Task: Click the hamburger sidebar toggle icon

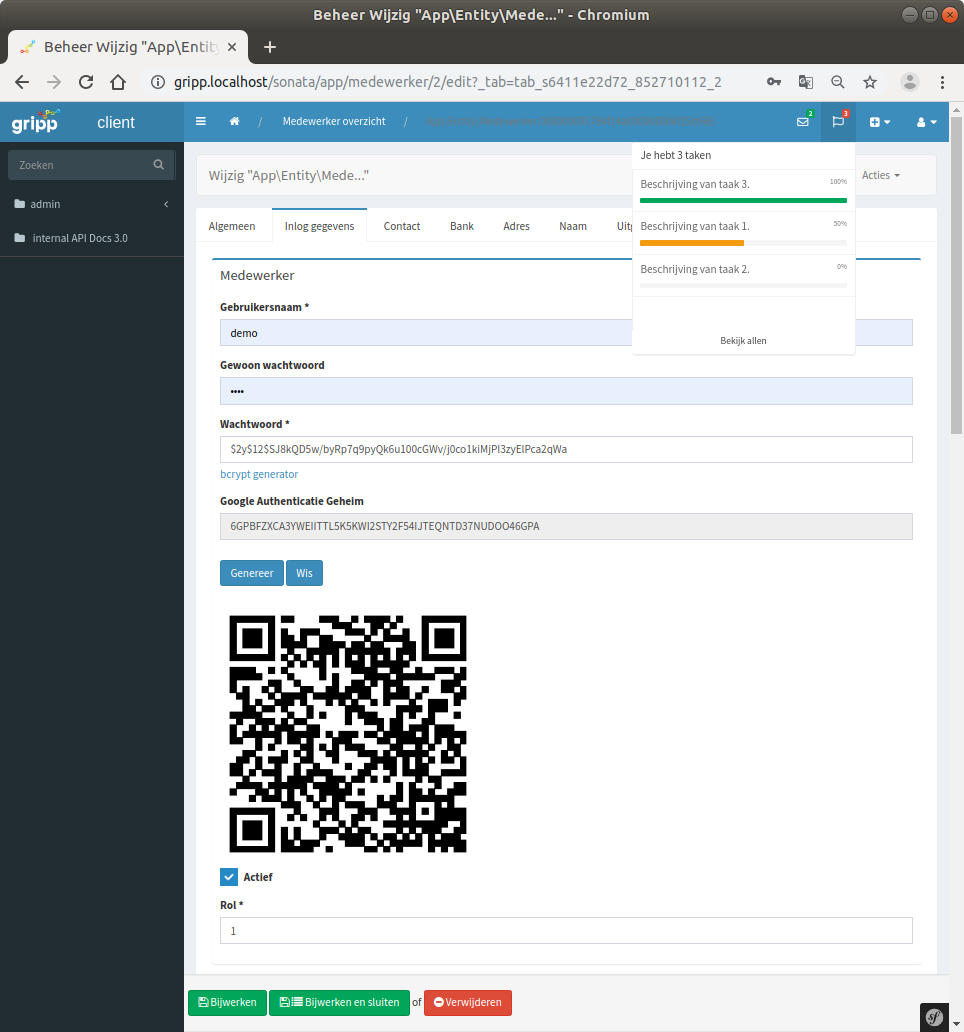Action: click(201, 122)
